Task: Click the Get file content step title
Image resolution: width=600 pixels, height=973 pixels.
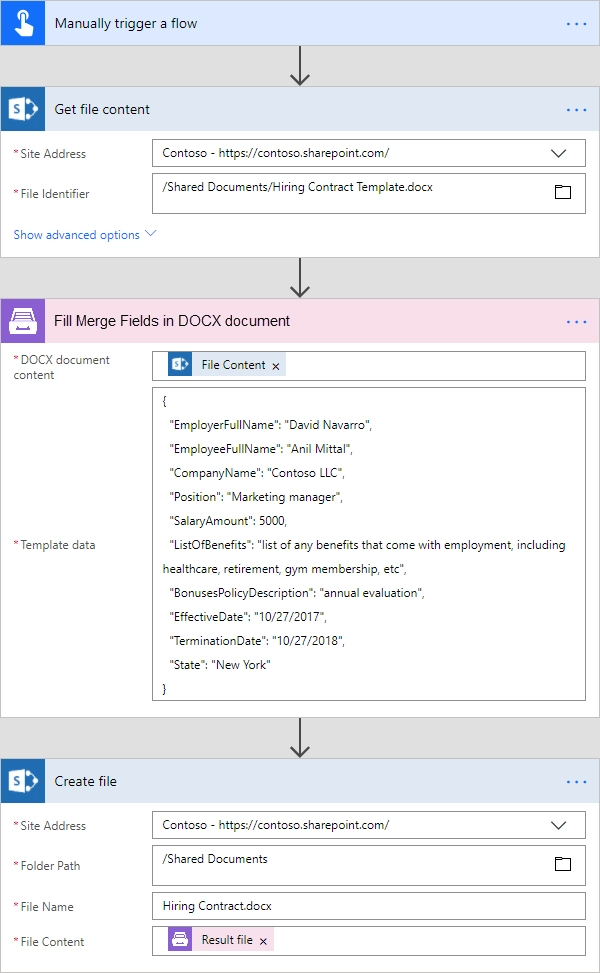Action: pyautogui.click(x=102, y=109)
